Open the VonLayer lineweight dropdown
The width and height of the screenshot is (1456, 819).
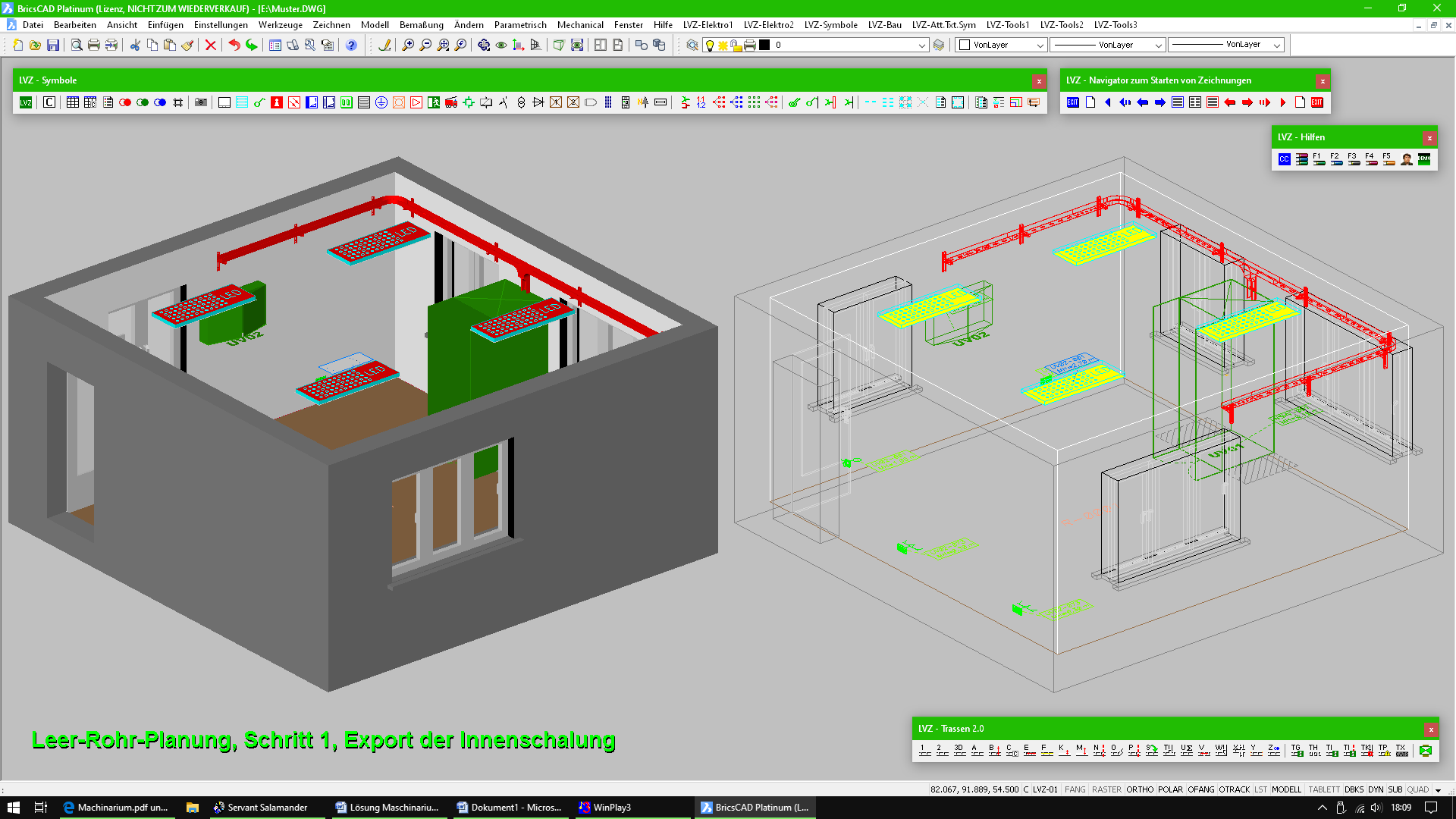coord(1276,45)
